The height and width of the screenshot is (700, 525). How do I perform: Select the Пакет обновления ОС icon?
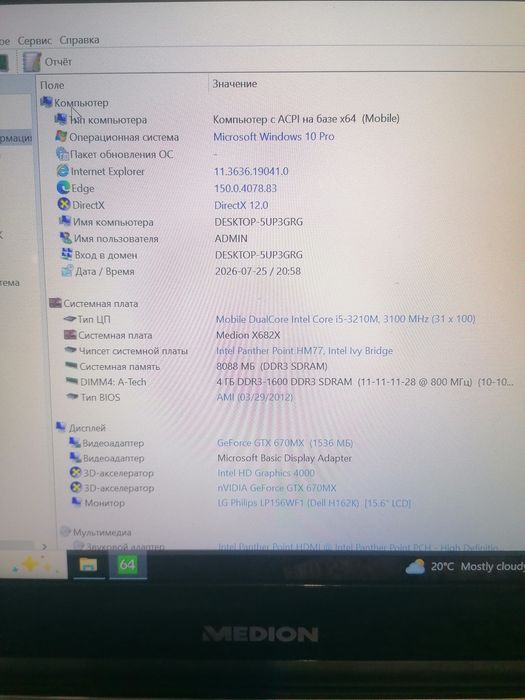(62, 154)
